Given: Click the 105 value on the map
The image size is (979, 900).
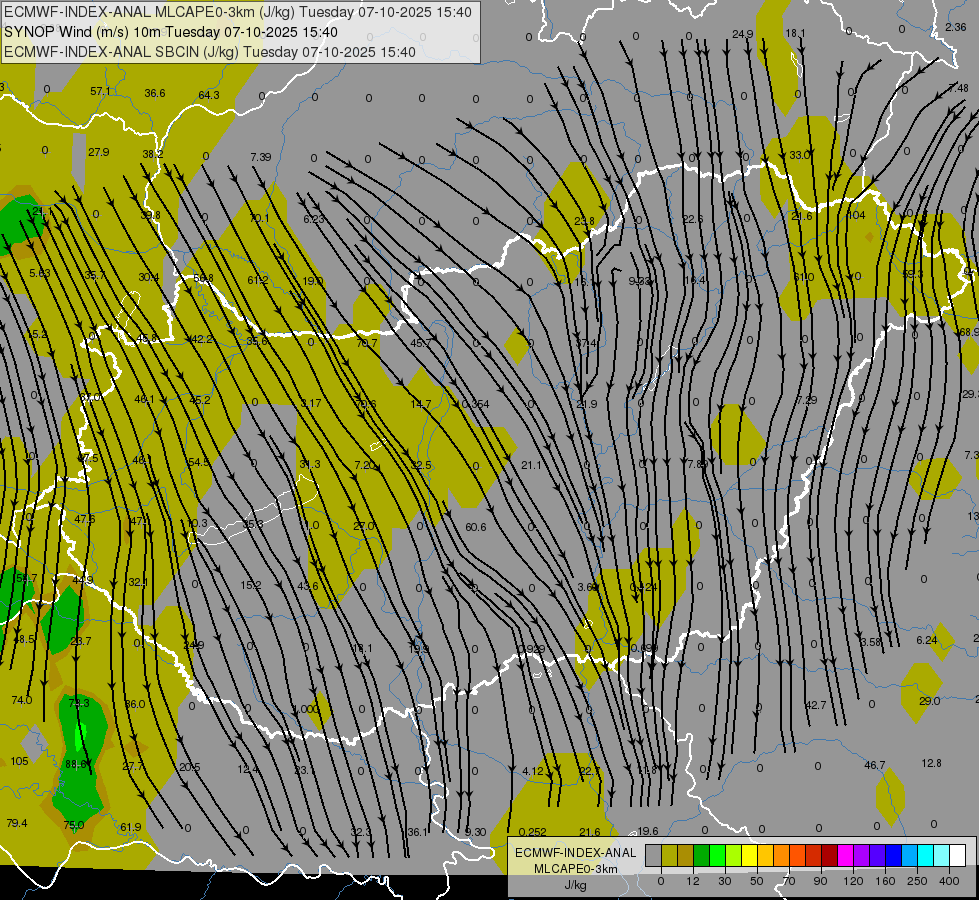Looking at the screenshot, I should pos(19,761).
